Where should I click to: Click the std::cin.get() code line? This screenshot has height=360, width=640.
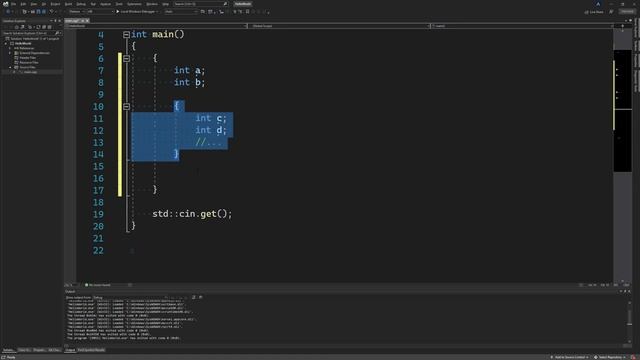pyautogui.click(x=192, y=214)
